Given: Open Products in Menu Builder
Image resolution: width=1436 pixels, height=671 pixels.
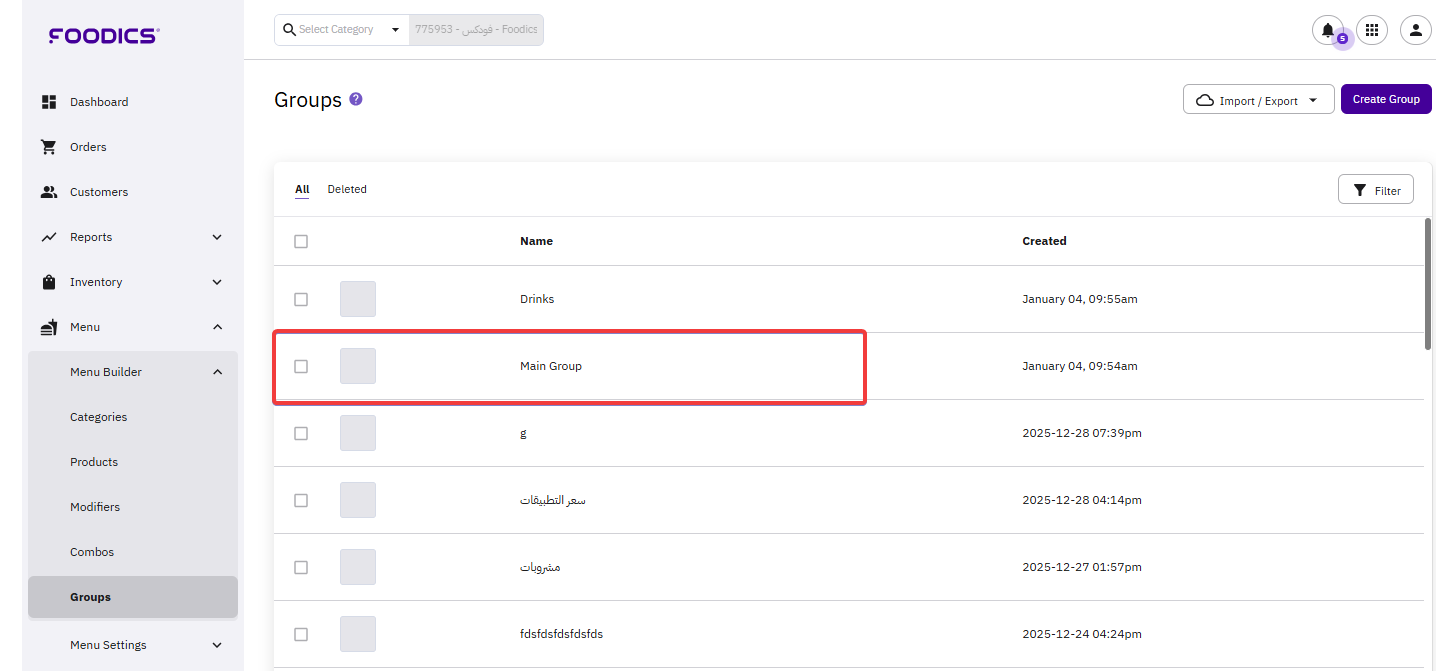Looking at the screenshot, I should pos(94,462).
